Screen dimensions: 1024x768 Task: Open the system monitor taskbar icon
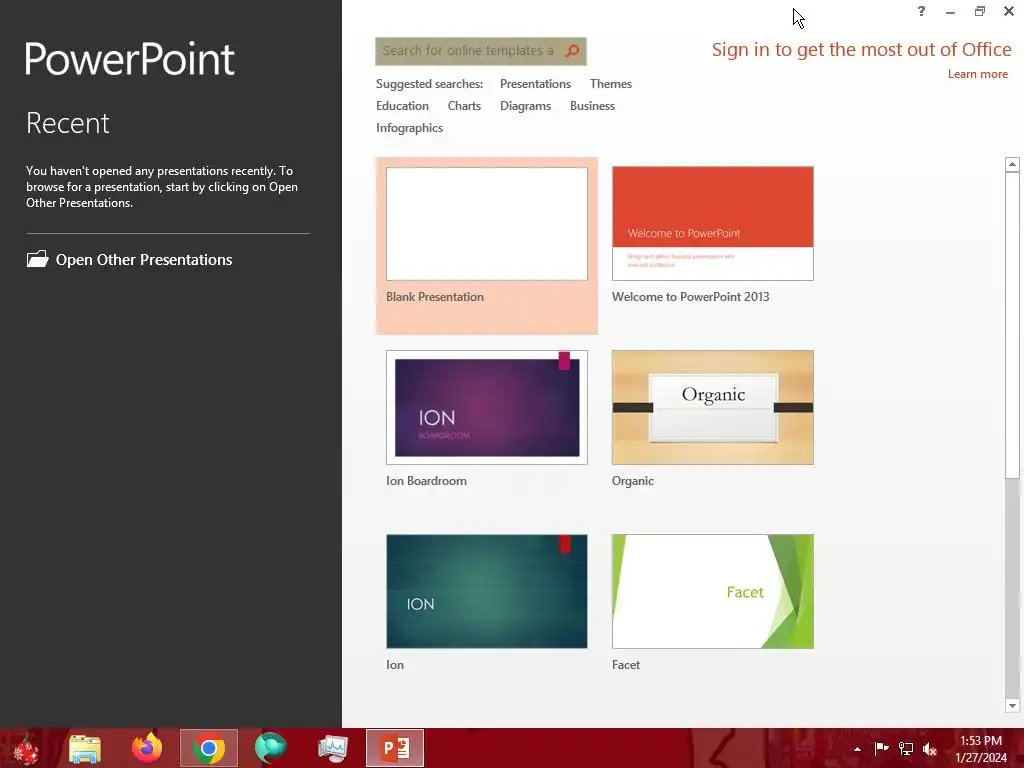pyautogui.click(x=332, y=748)
